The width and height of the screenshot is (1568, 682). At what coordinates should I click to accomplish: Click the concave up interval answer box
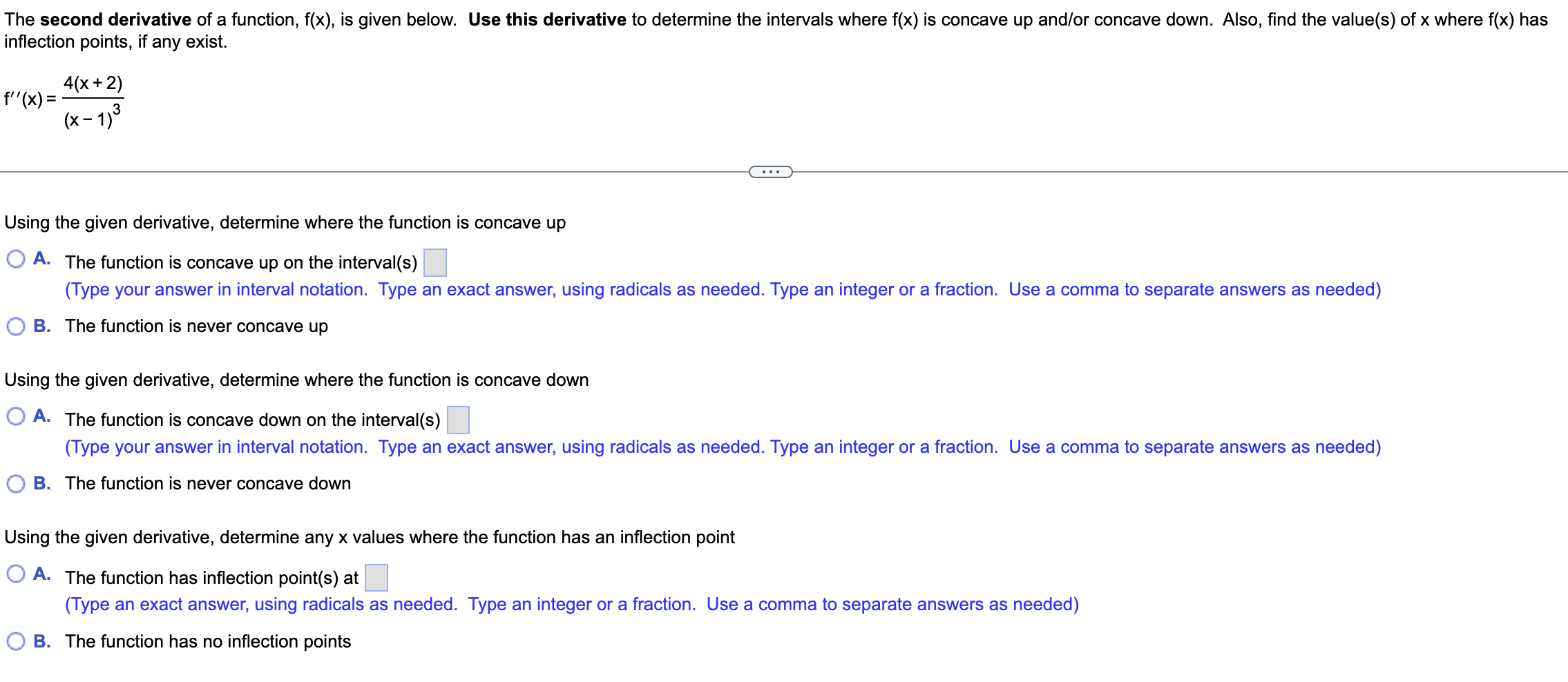pos(435,262)
